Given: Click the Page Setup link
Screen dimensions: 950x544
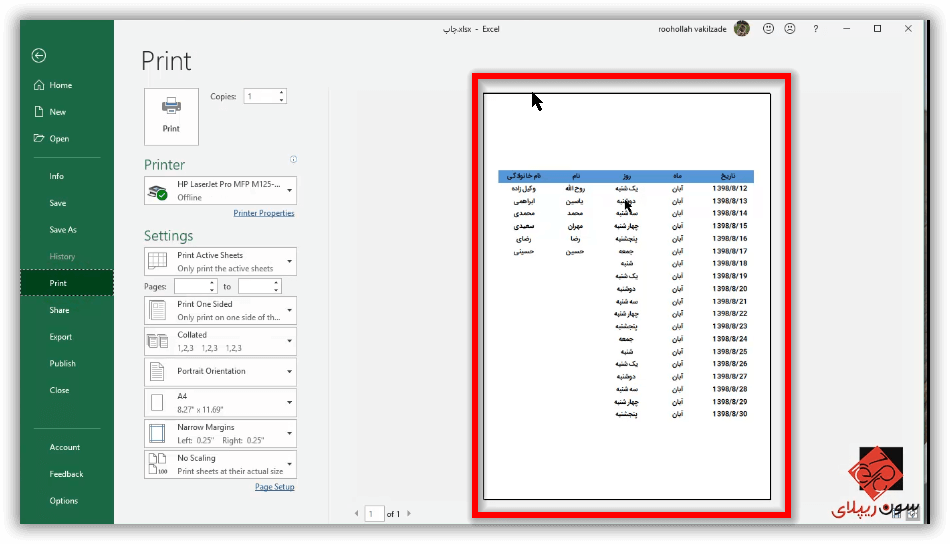Looking at the screenshot, I should (x=274, y=487).
